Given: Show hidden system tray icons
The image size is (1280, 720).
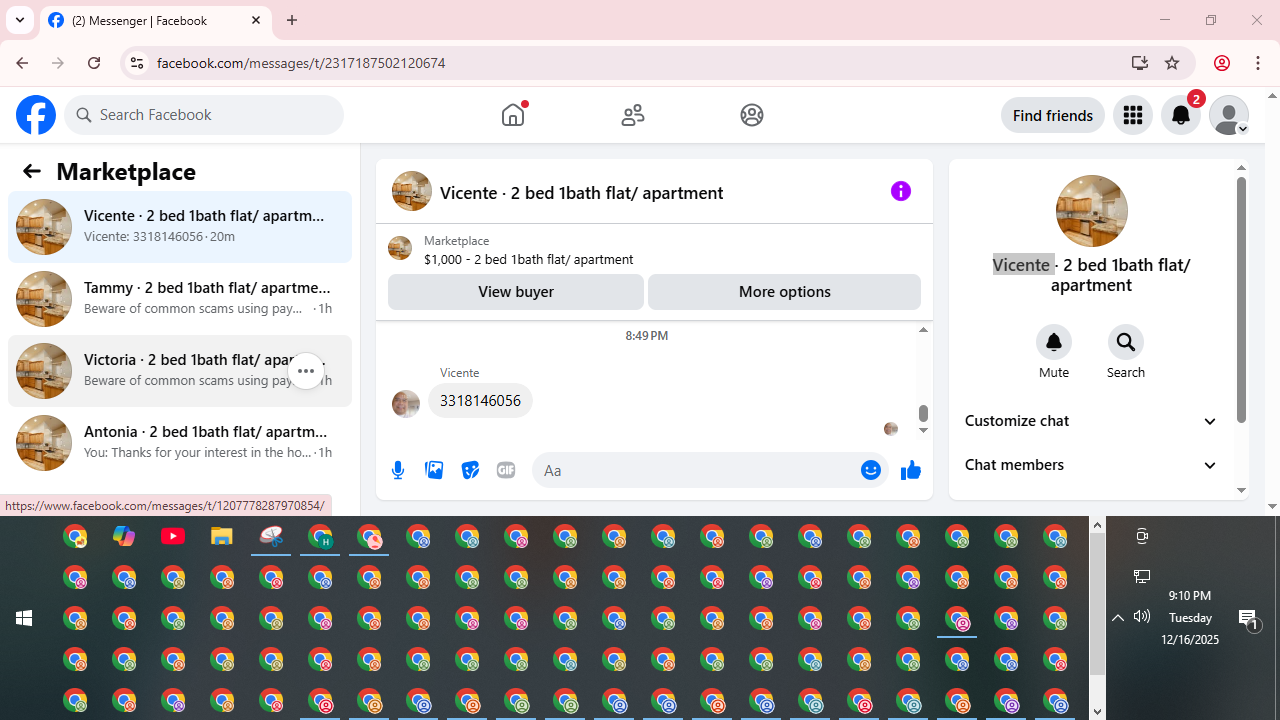Looking at the screenshot, I should (x=1118, y=618).
